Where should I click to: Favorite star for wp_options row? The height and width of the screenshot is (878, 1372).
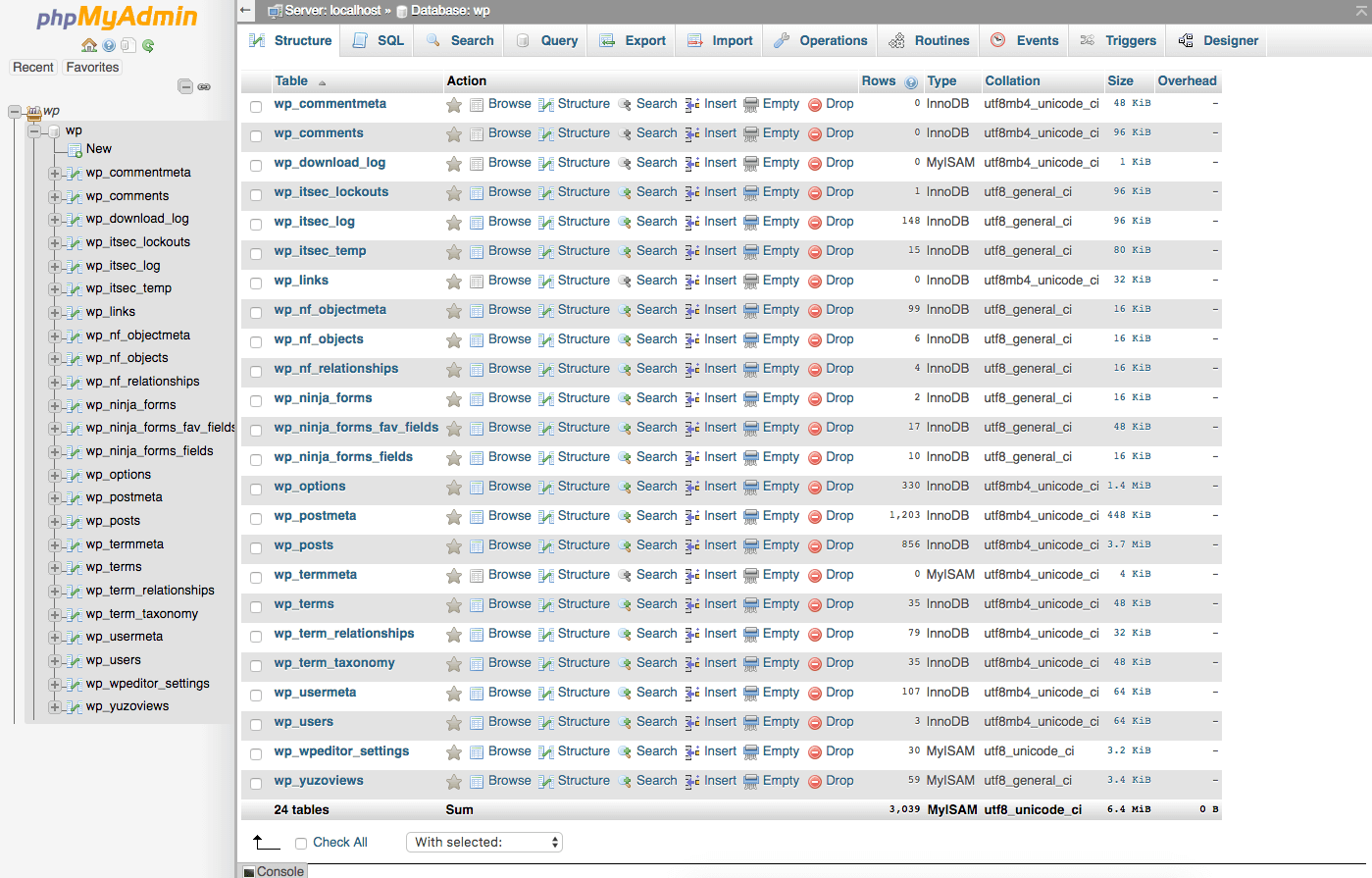[x=454, y=488]
